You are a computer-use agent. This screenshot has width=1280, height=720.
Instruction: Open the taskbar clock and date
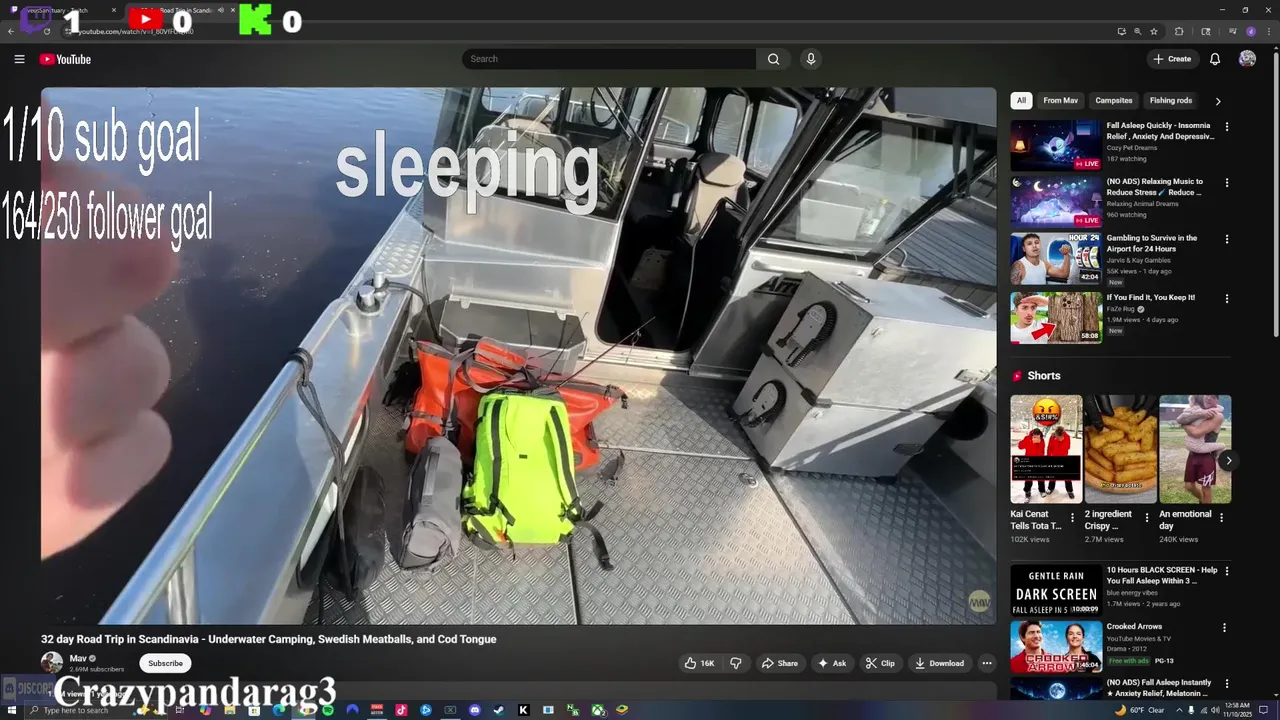click(1236, 710)
